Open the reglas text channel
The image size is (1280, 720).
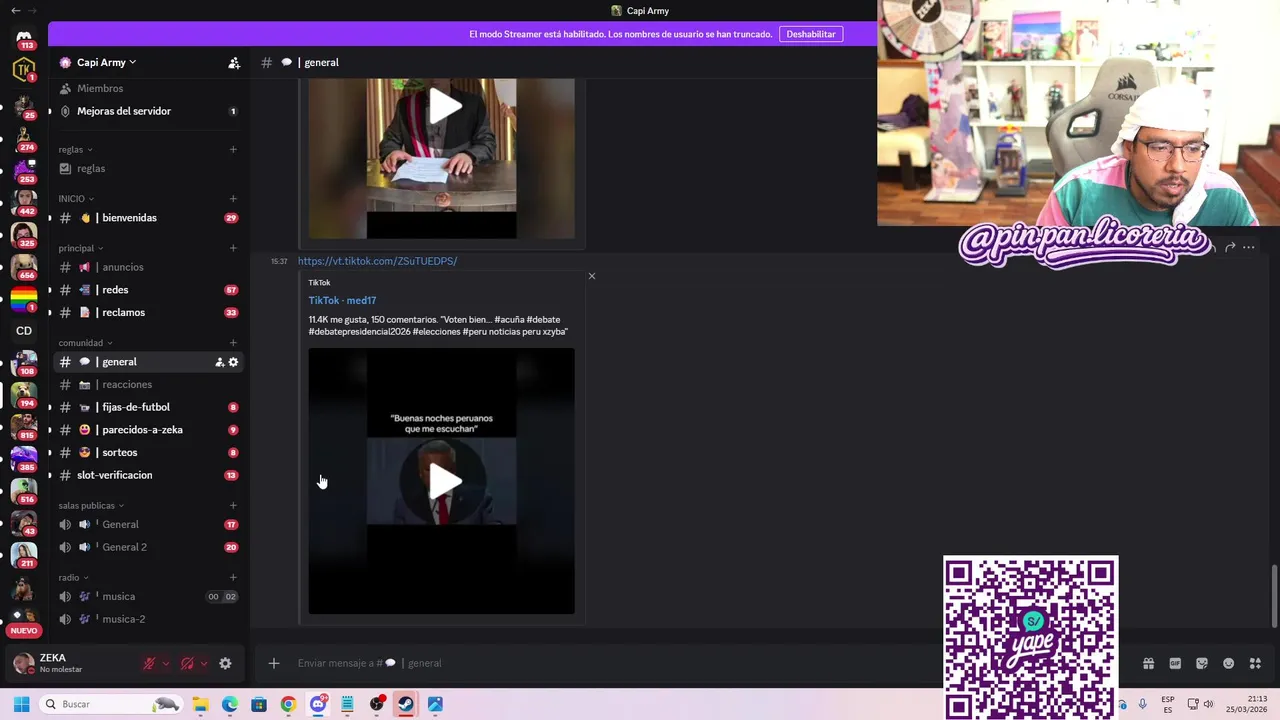149,168
